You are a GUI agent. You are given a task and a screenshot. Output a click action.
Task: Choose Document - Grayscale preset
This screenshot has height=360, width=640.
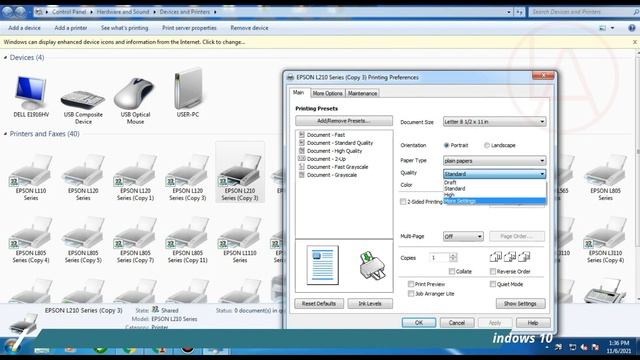click(x=331, y=175)
